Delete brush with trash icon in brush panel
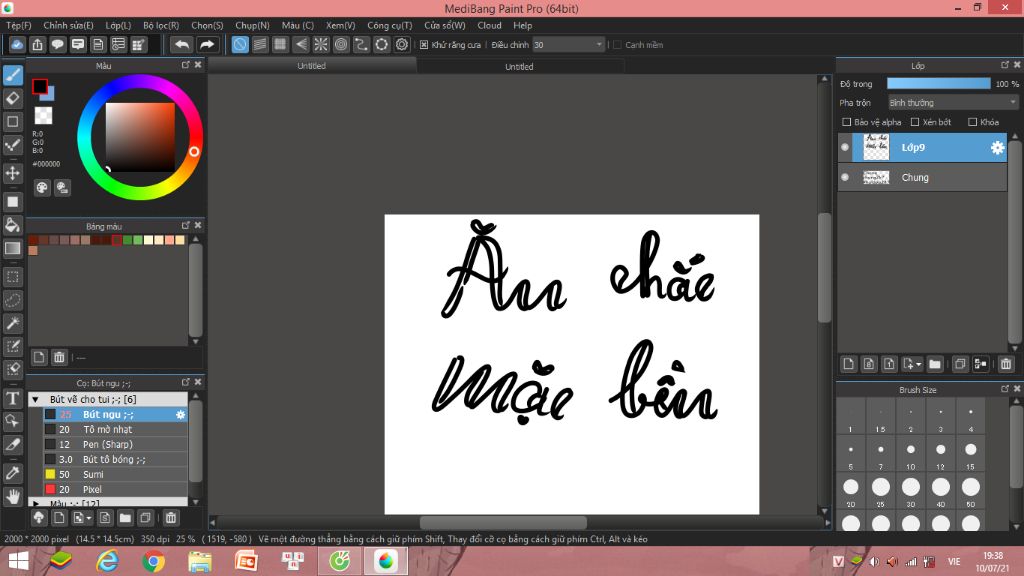 tap(170, 518)
